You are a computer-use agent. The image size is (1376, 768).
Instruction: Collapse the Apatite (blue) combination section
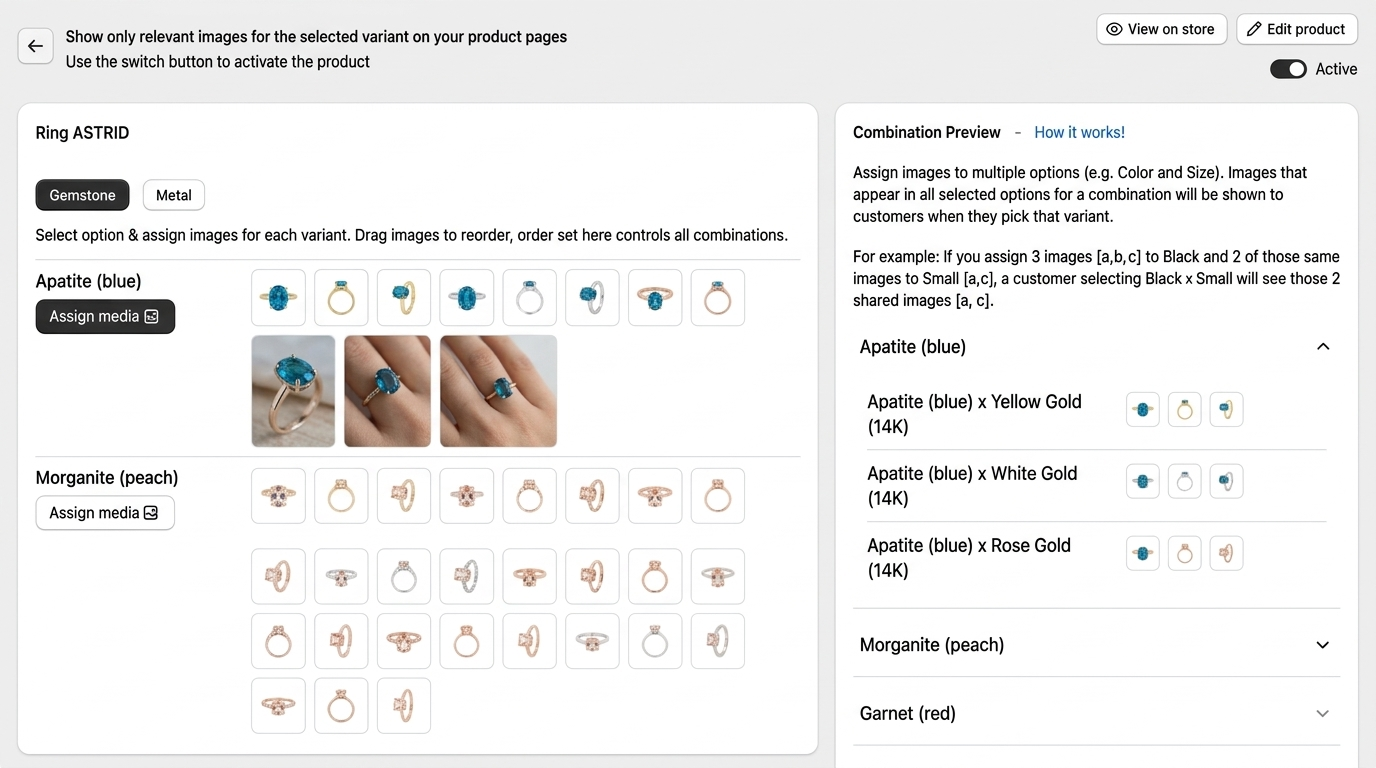(1323, 347)
